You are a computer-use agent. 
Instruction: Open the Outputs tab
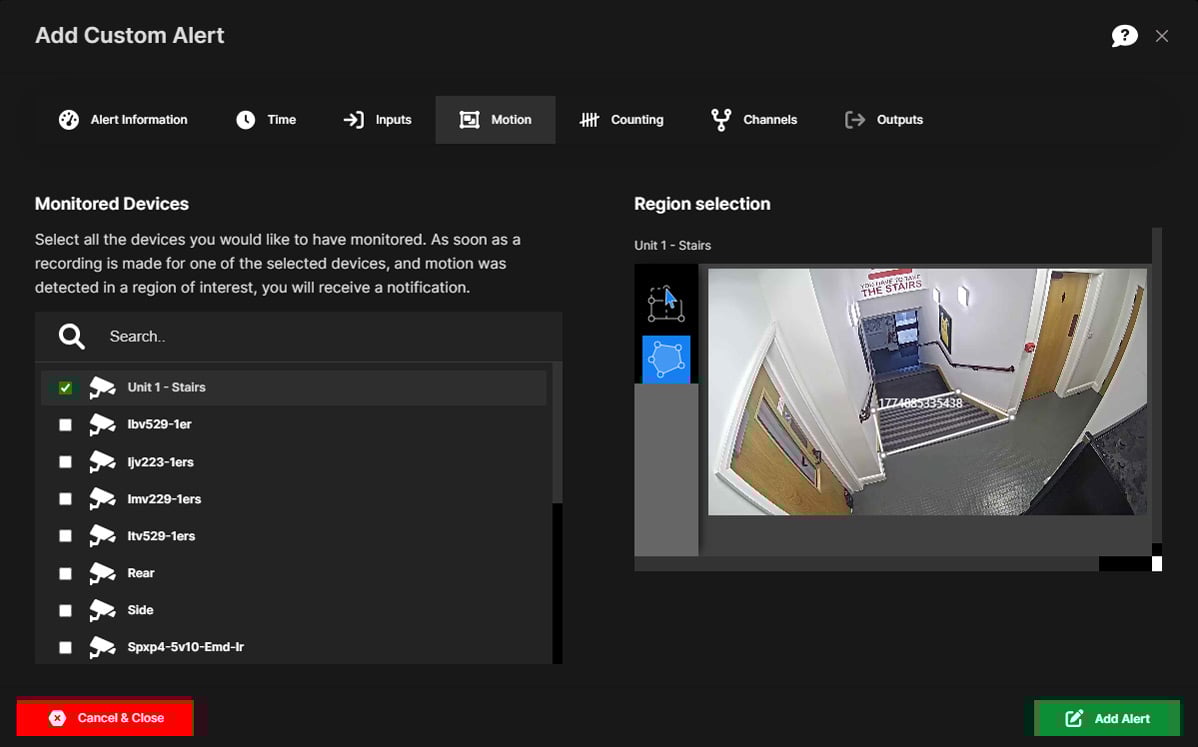tap(884, 120)
